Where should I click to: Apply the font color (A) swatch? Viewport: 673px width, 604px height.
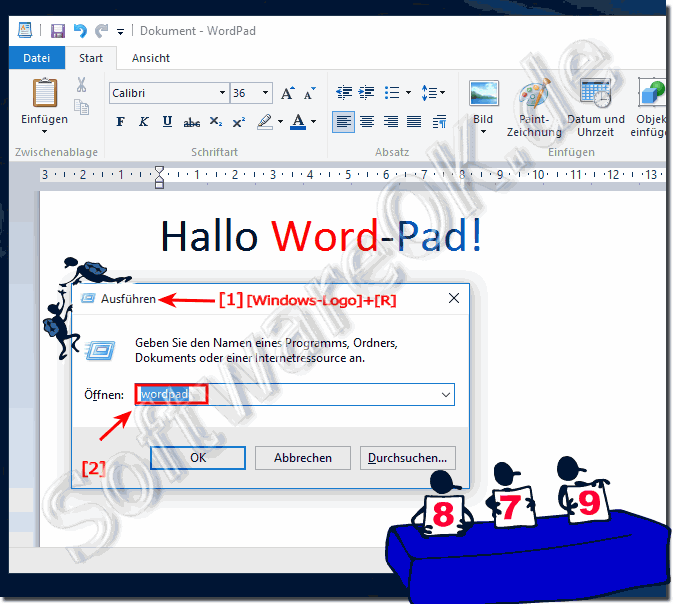coord(298,122)
